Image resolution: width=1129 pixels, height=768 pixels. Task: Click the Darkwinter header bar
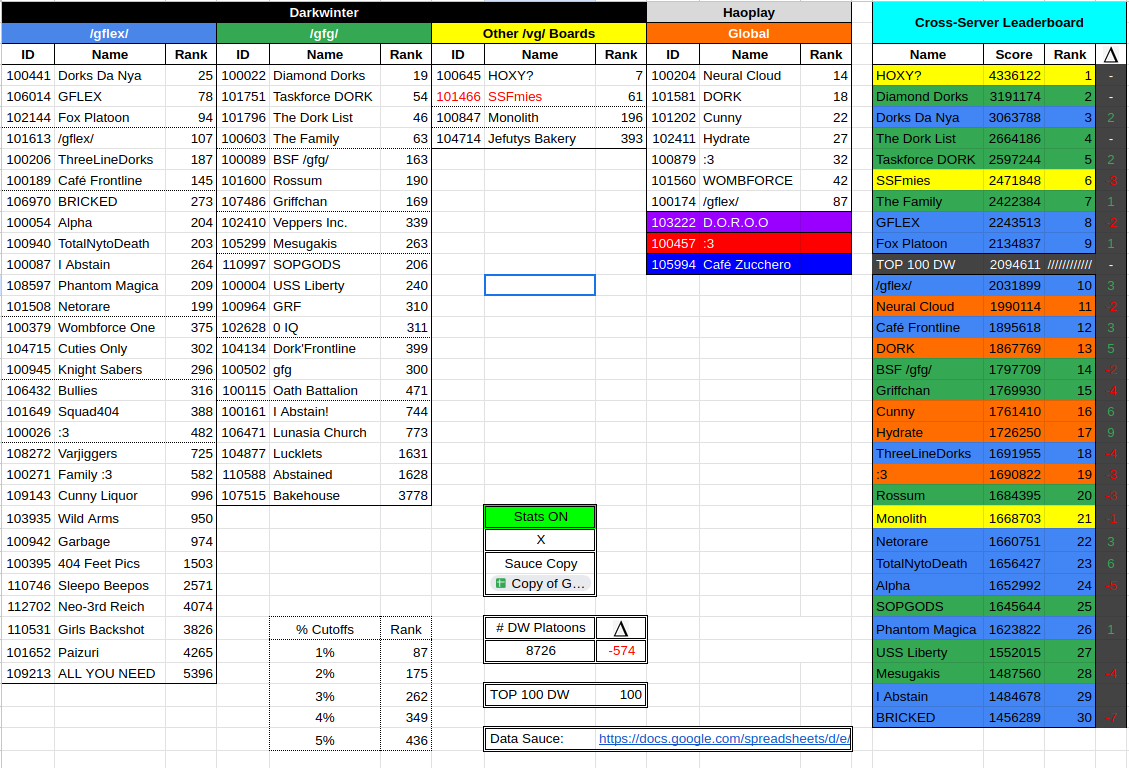click(x=324, y=12)
